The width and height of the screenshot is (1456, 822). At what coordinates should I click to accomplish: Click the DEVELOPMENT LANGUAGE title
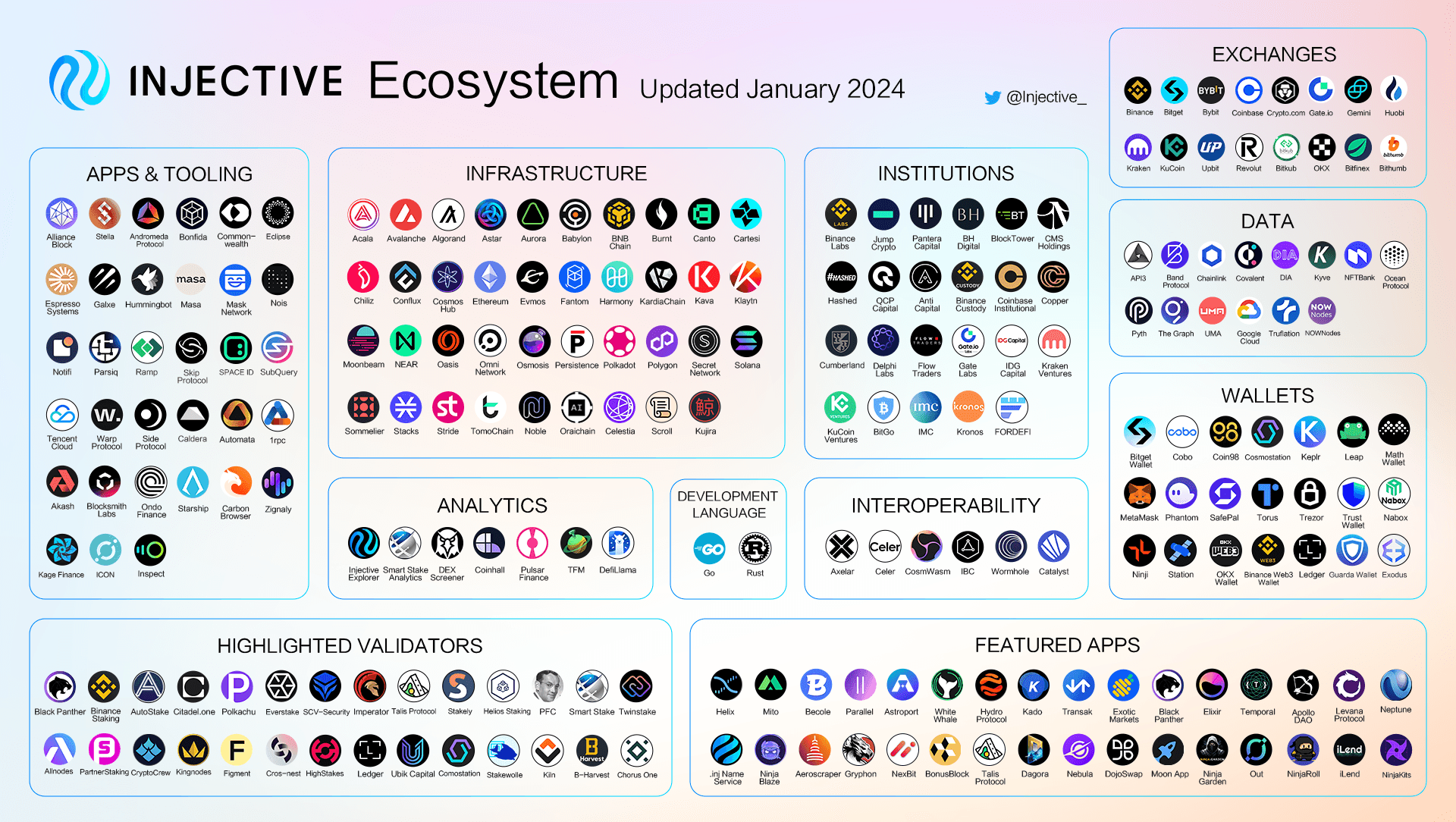click(728, 504)
